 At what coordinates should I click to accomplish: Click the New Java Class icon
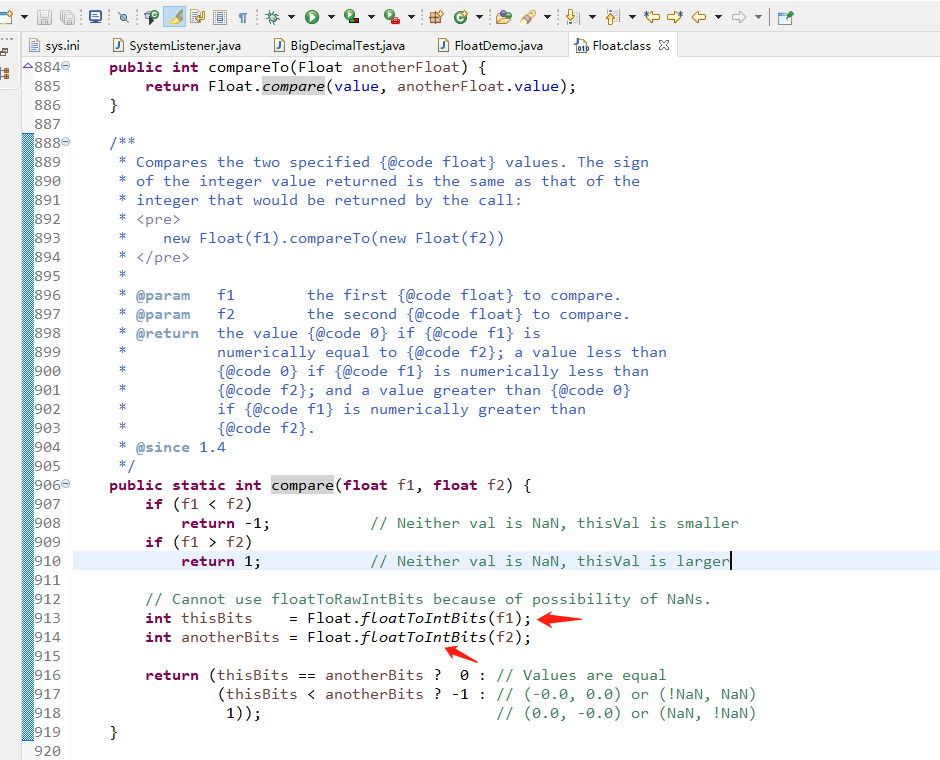tap(460, 17)
